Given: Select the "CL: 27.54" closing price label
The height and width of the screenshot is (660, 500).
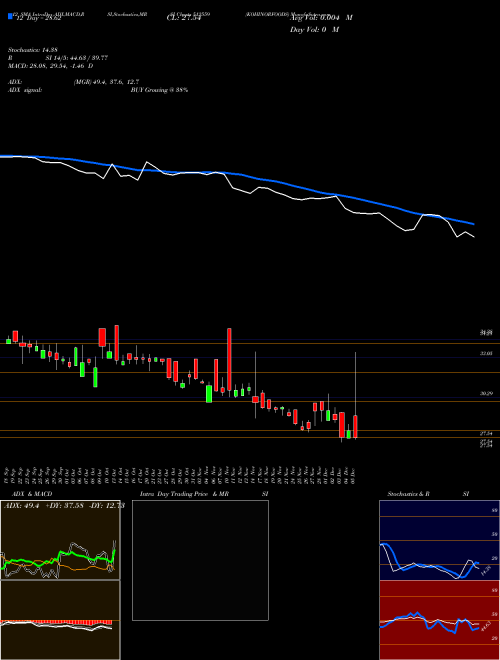Looking at the screenshot, I should (x=184, y=19).
